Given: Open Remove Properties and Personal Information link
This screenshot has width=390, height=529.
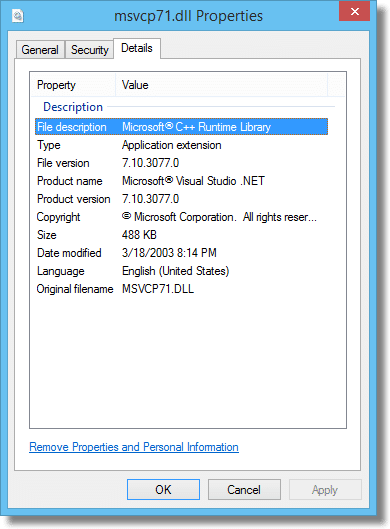Looking at the screenshot, I should point(134,447).
